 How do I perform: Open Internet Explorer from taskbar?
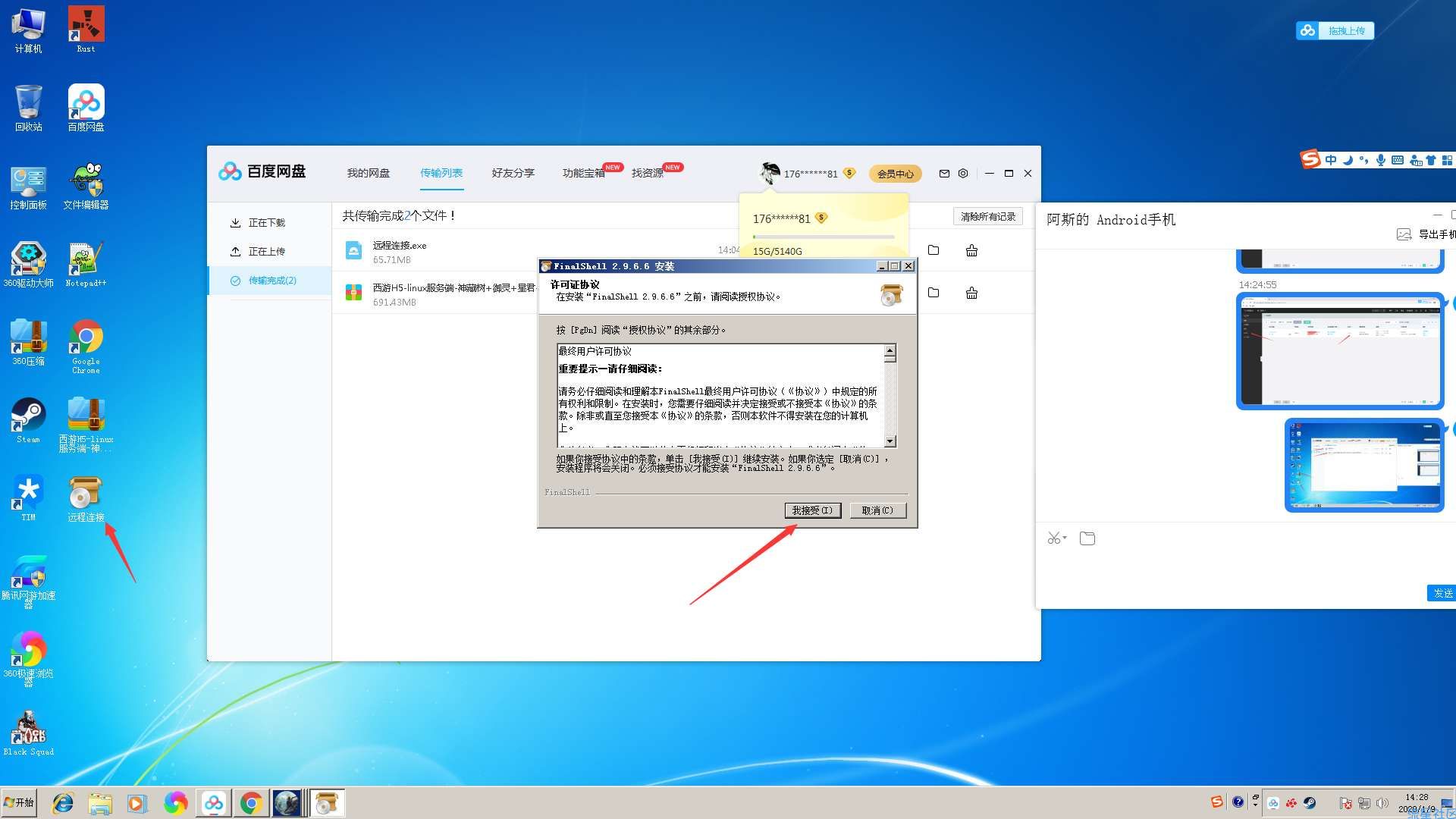click(x=63, y=803)
